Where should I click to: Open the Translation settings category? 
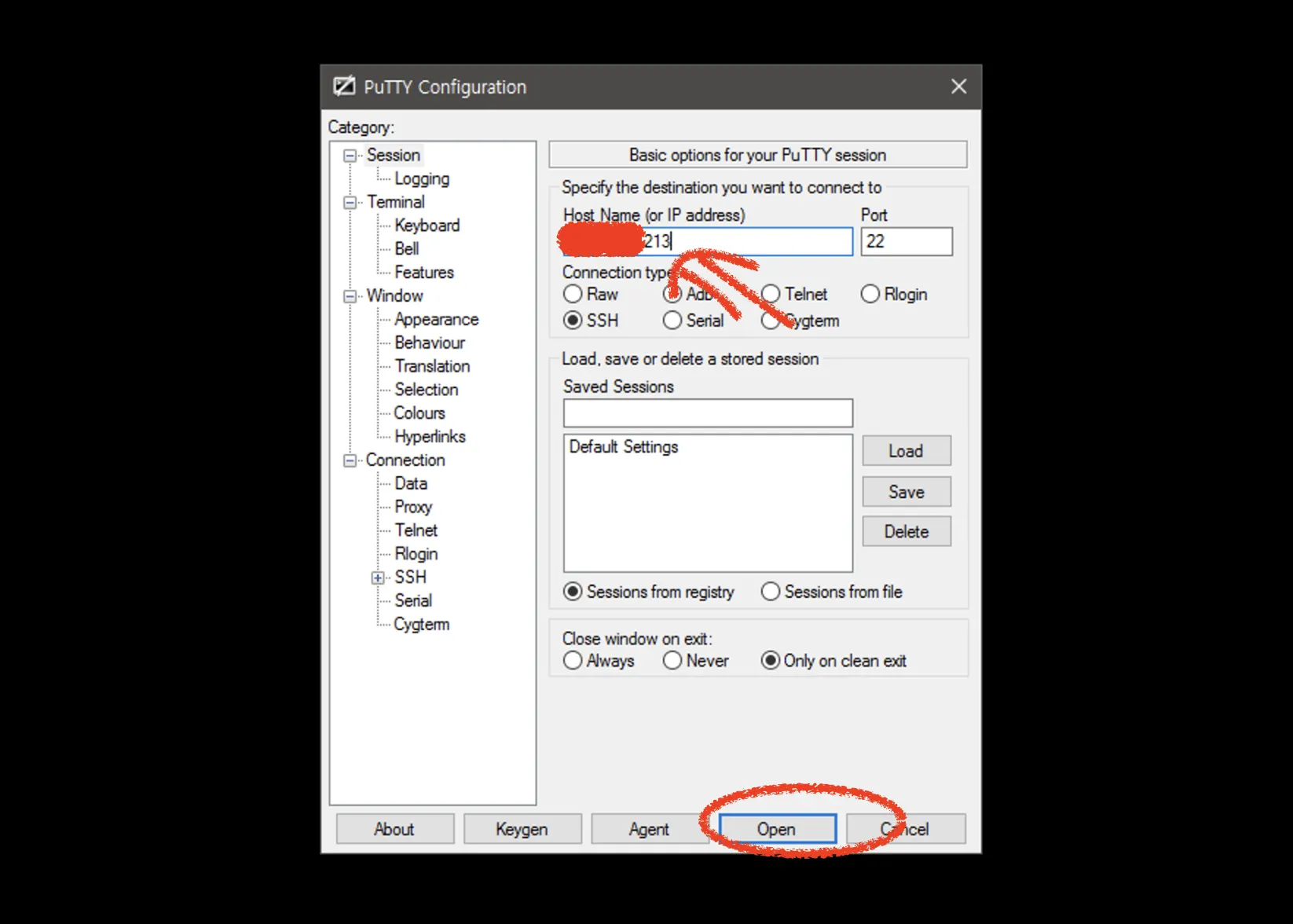click(432, 366)
